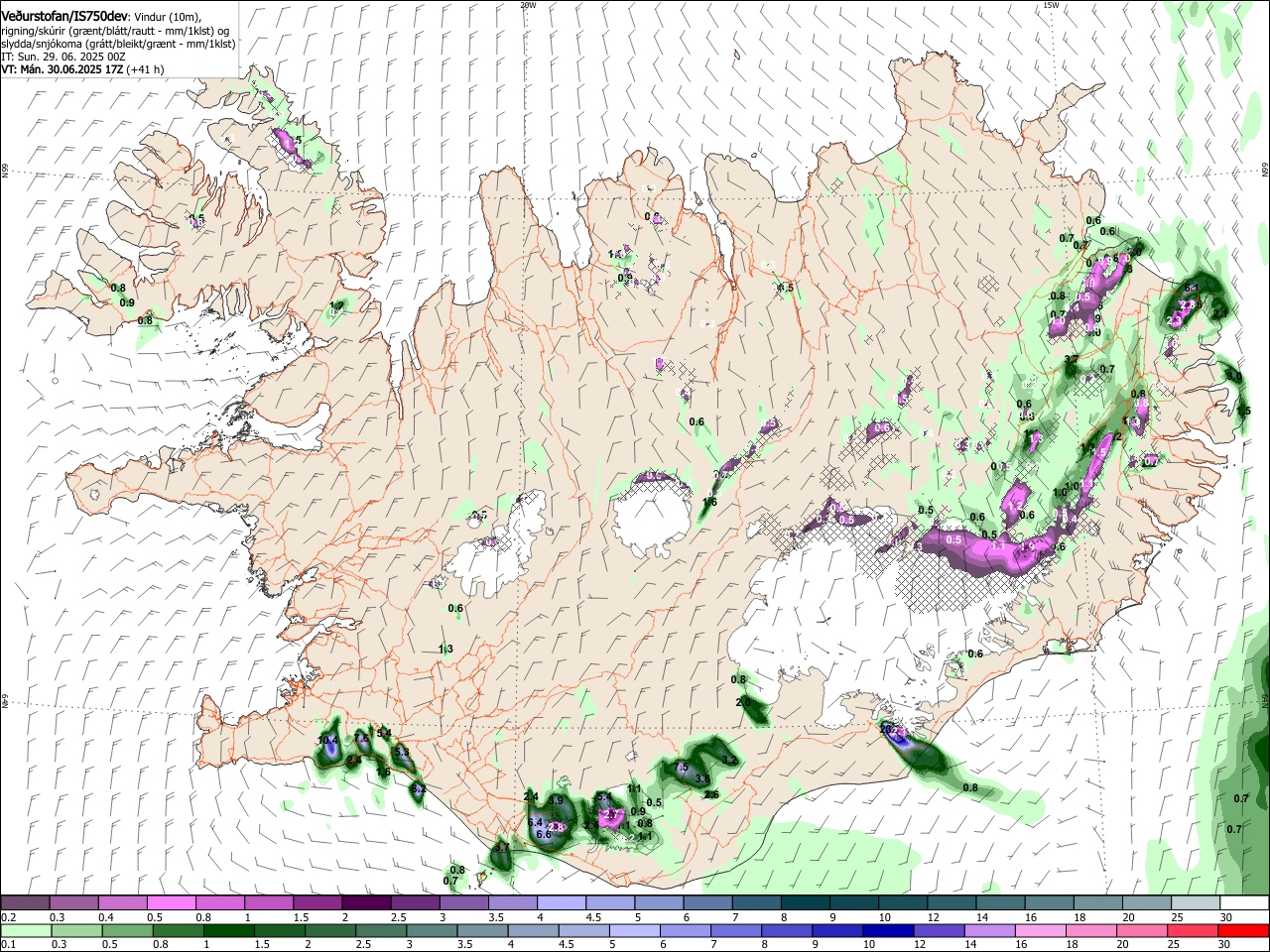Viewport: 1270px width, 952px height.
Task: Select the light grey swatch labeled 25 in upper legend row
Action: point(1194,903)
